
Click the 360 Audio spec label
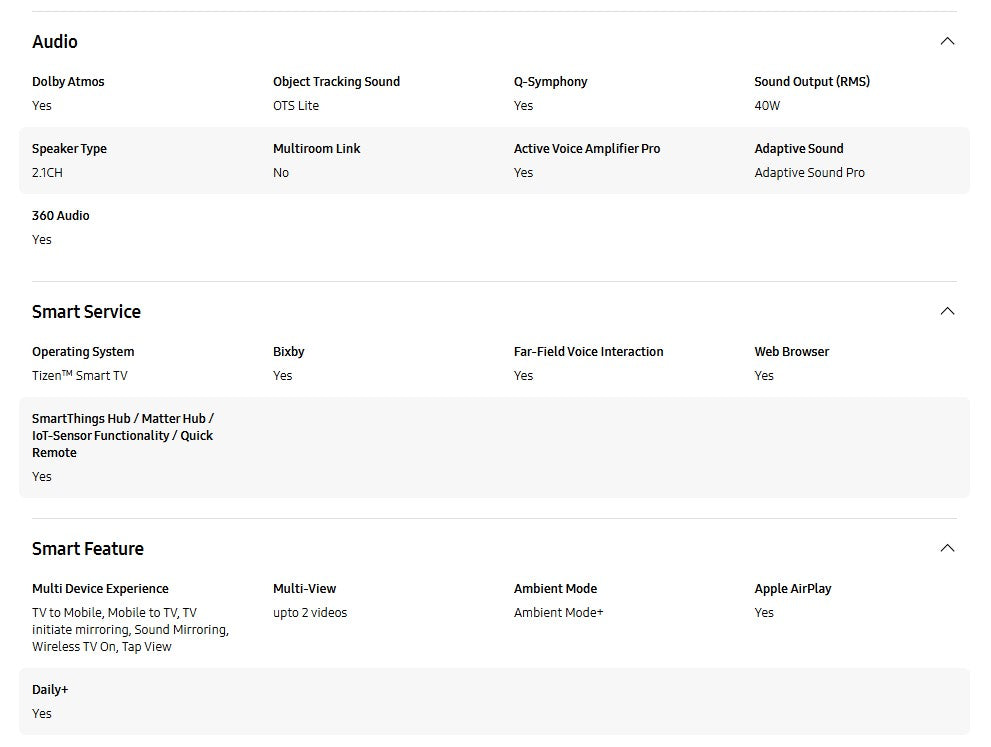point(61,216)
